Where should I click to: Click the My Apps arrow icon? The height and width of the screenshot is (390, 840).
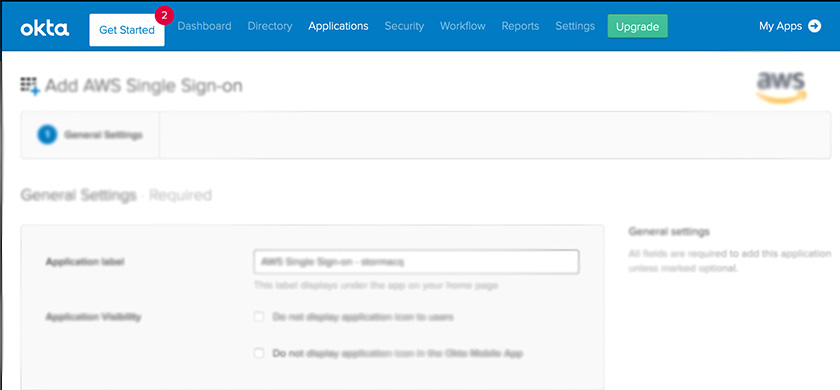814,26
